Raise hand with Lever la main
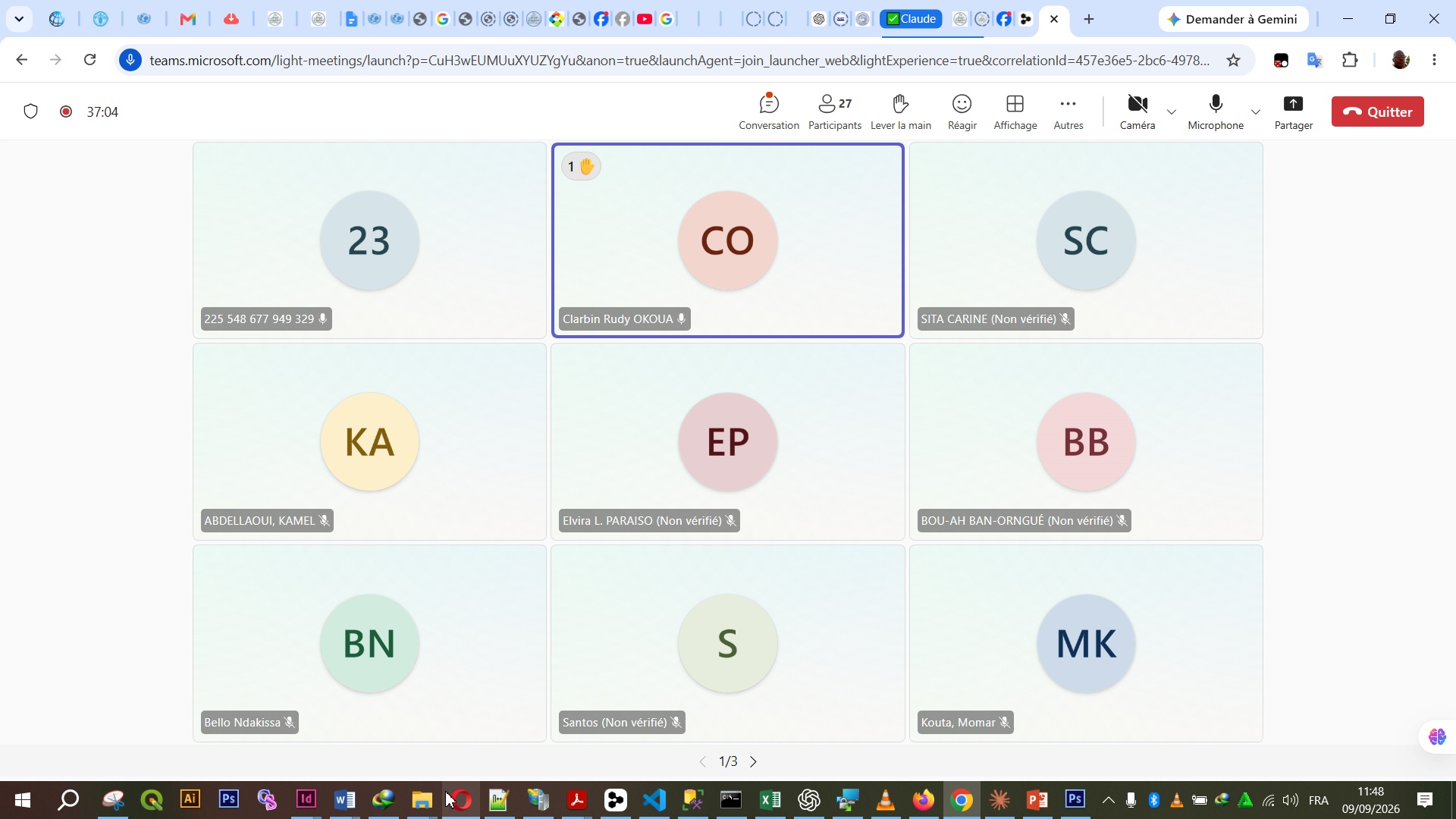 point(900,111)
